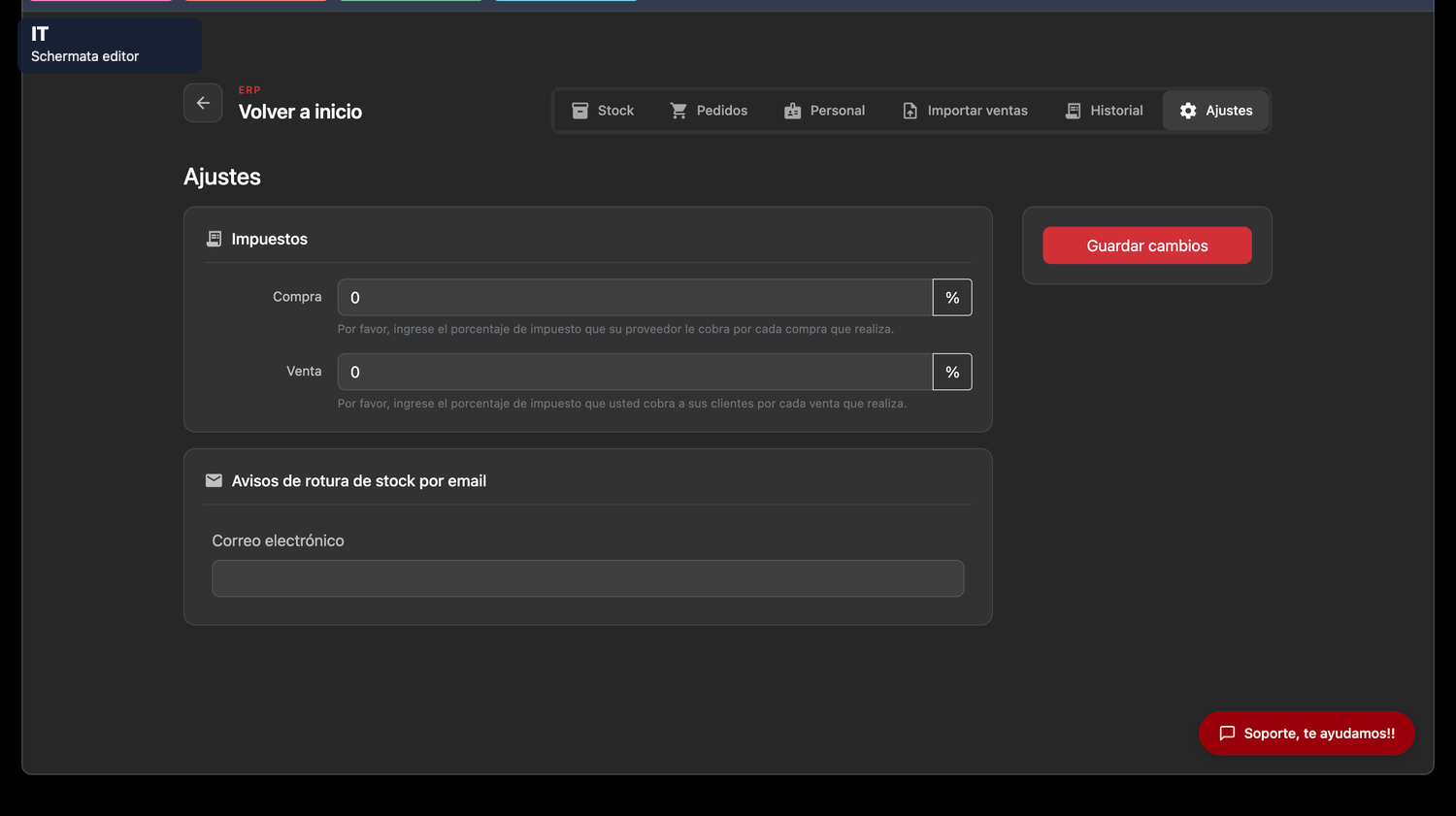This screenshot has height=816, width=1456.
Task: Click the Personal badge icon
Action: [x=792, y=111]
